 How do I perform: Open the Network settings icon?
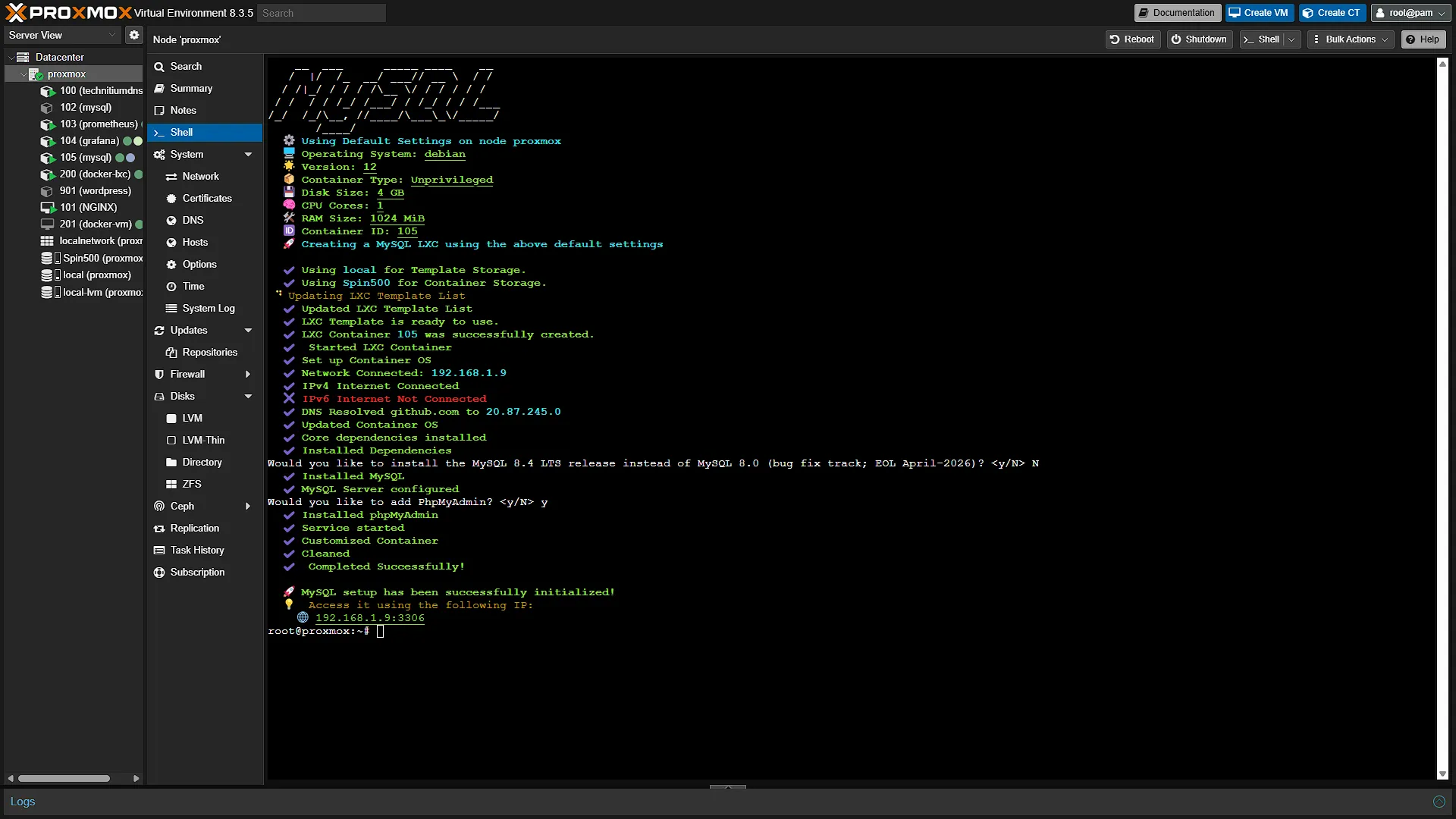(x=171, y=177)
